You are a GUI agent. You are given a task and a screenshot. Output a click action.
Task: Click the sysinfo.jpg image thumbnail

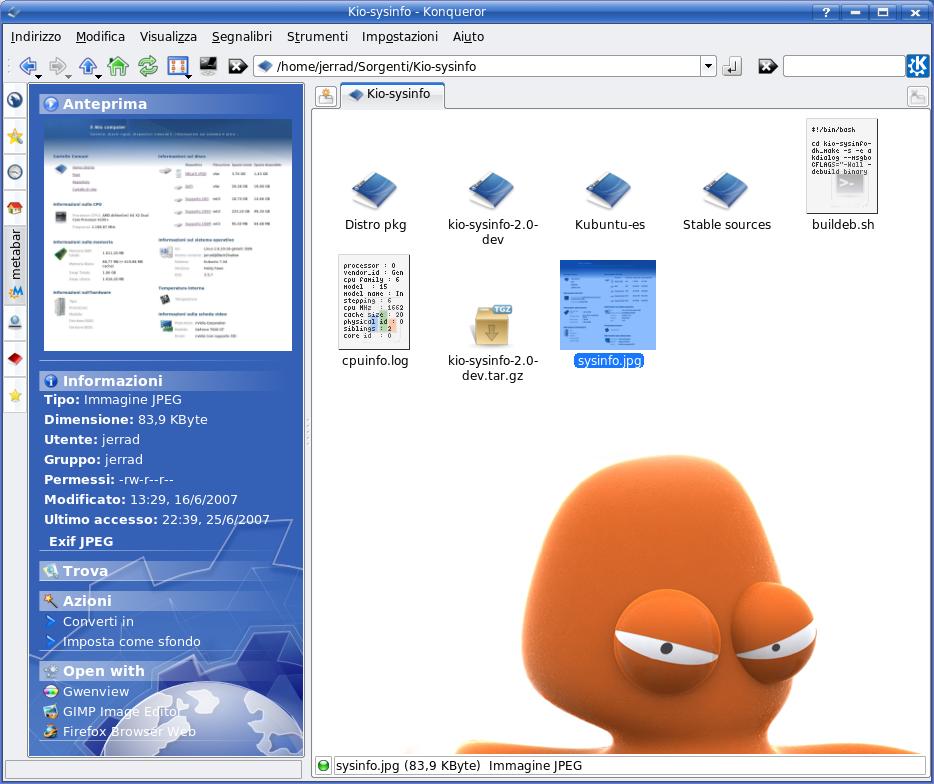tap(608, 305)
